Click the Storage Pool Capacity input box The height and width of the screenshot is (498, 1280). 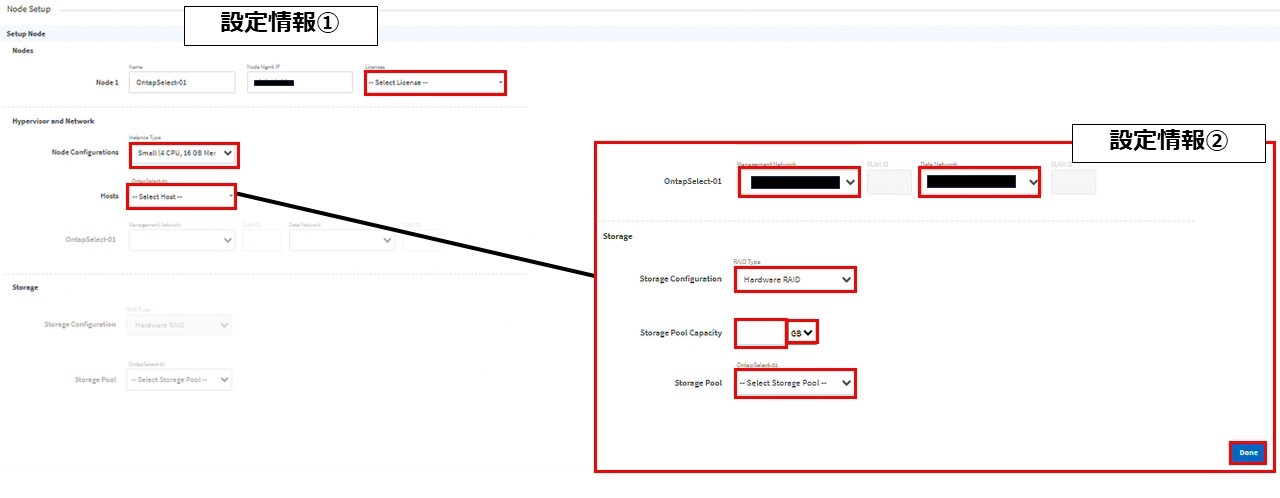[x=760, y=333]
